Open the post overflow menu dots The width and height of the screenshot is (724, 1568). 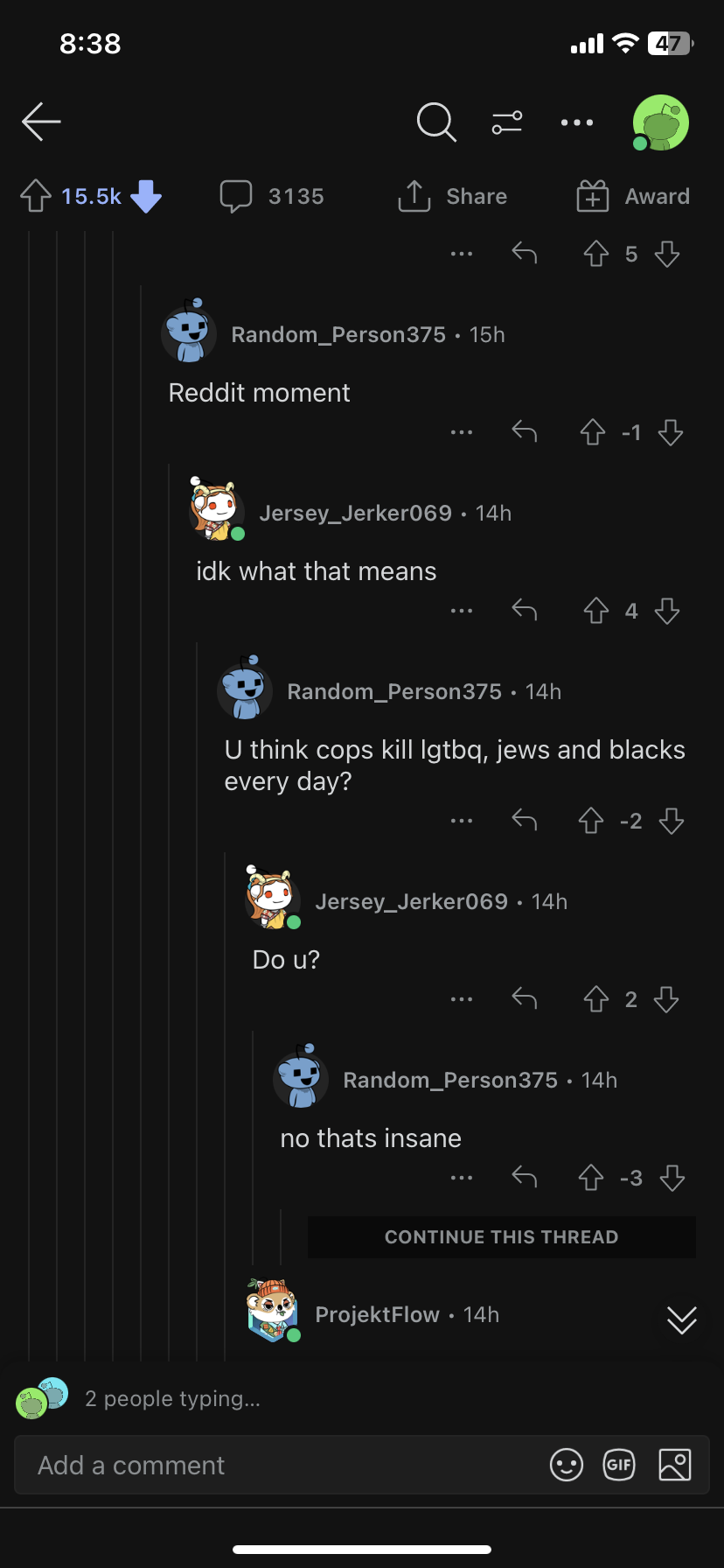(x=577, y=122)
